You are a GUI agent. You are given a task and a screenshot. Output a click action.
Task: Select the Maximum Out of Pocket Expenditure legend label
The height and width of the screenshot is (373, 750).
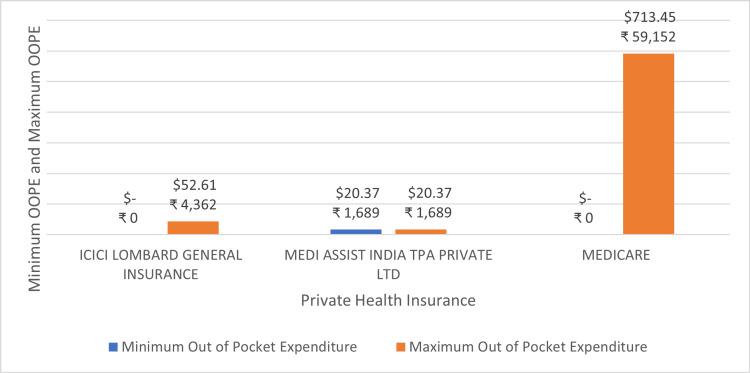529,347
